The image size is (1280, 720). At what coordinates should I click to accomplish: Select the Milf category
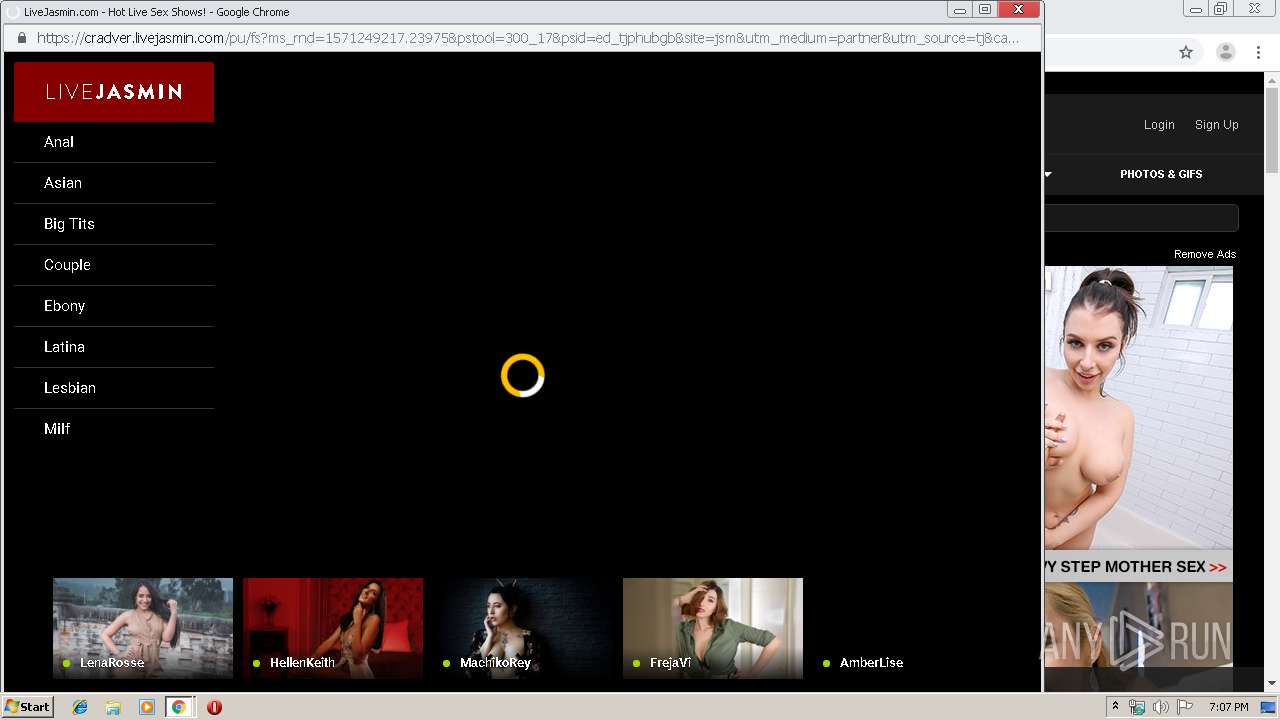114,429
